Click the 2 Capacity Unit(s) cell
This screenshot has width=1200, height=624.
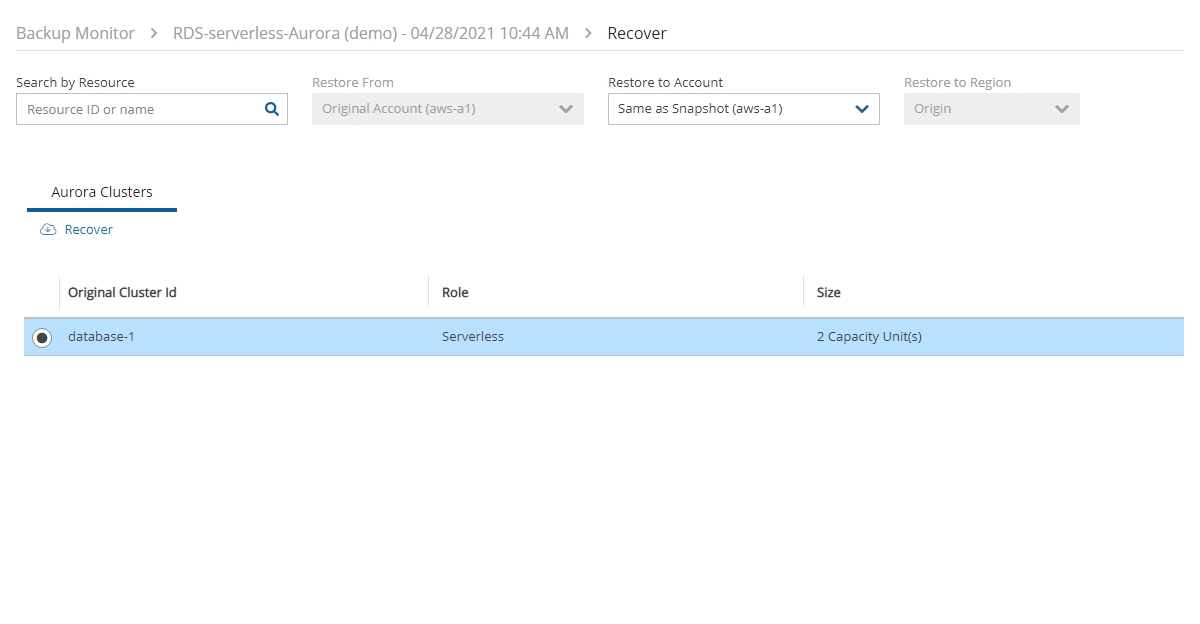click(x=869, y=337)
